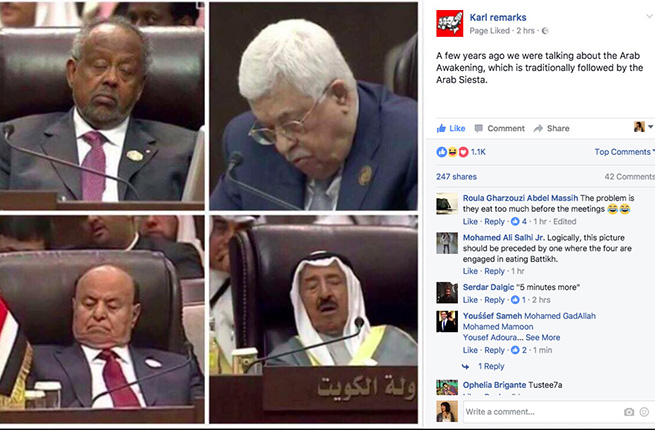Viewport: 655px width, 430px height.
Task: Click the reaction icons next to 1.1K
Action: (452, 152)
